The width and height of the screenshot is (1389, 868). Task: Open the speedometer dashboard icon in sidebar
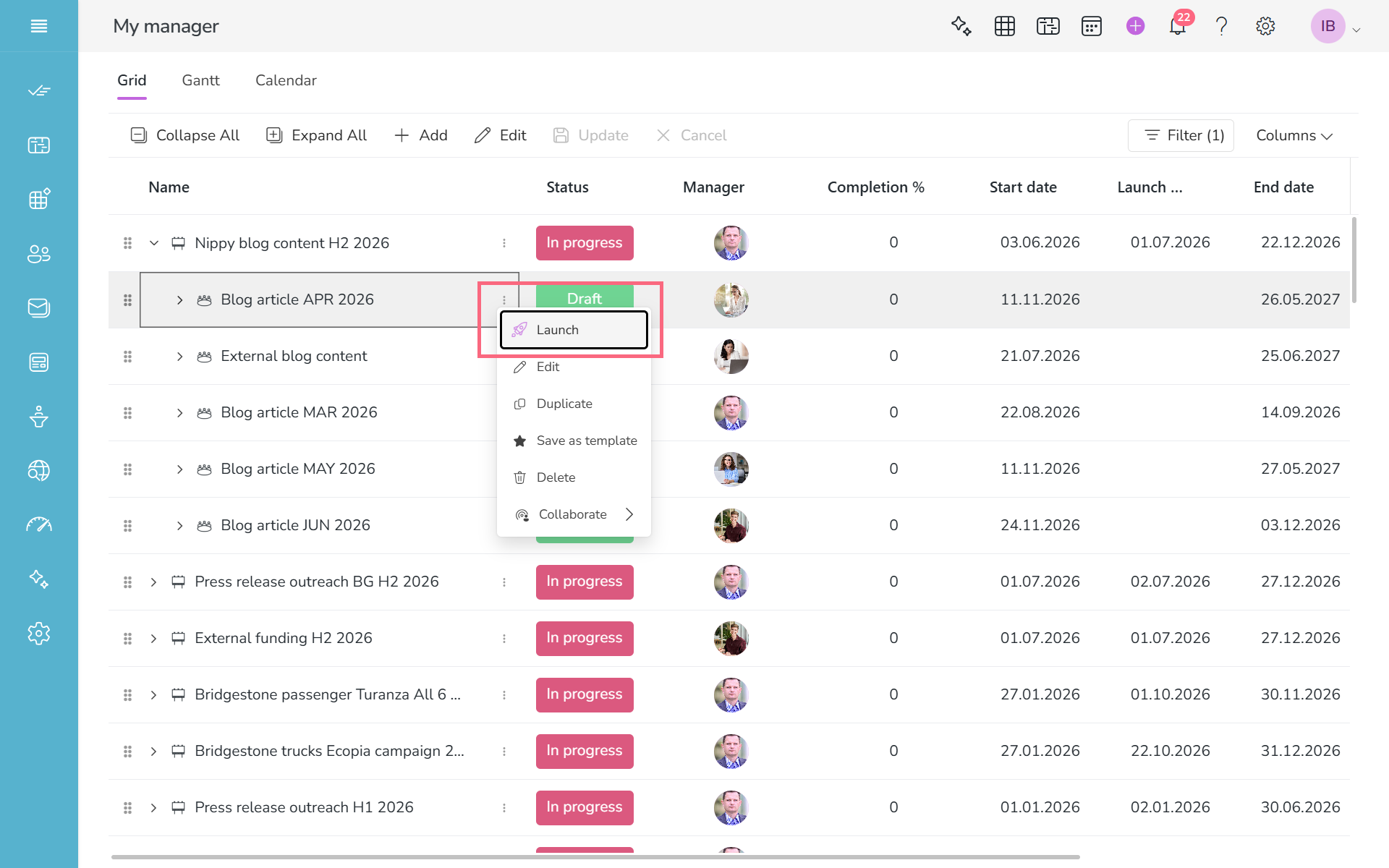point(39,525)
